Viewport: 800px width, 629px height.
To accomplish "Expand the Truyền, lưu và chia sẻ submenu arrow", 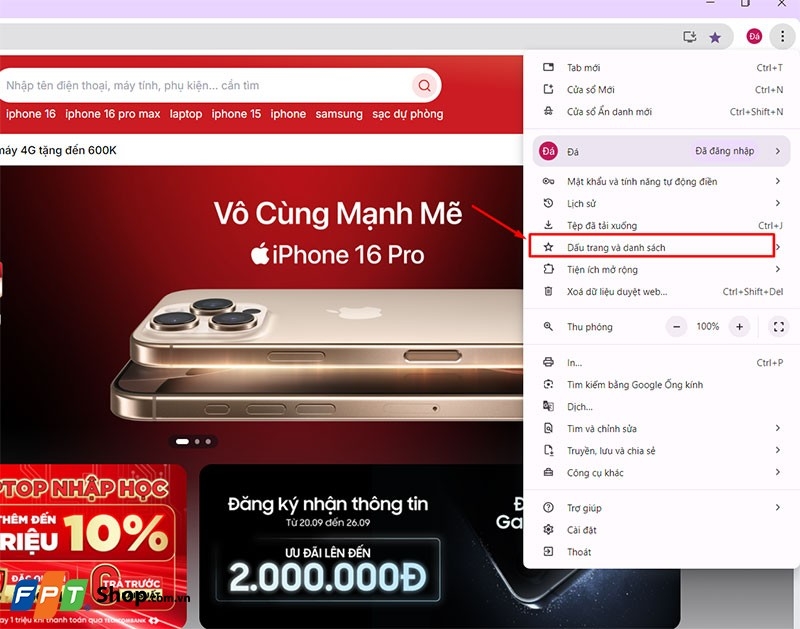I will [x=778, y=450].
